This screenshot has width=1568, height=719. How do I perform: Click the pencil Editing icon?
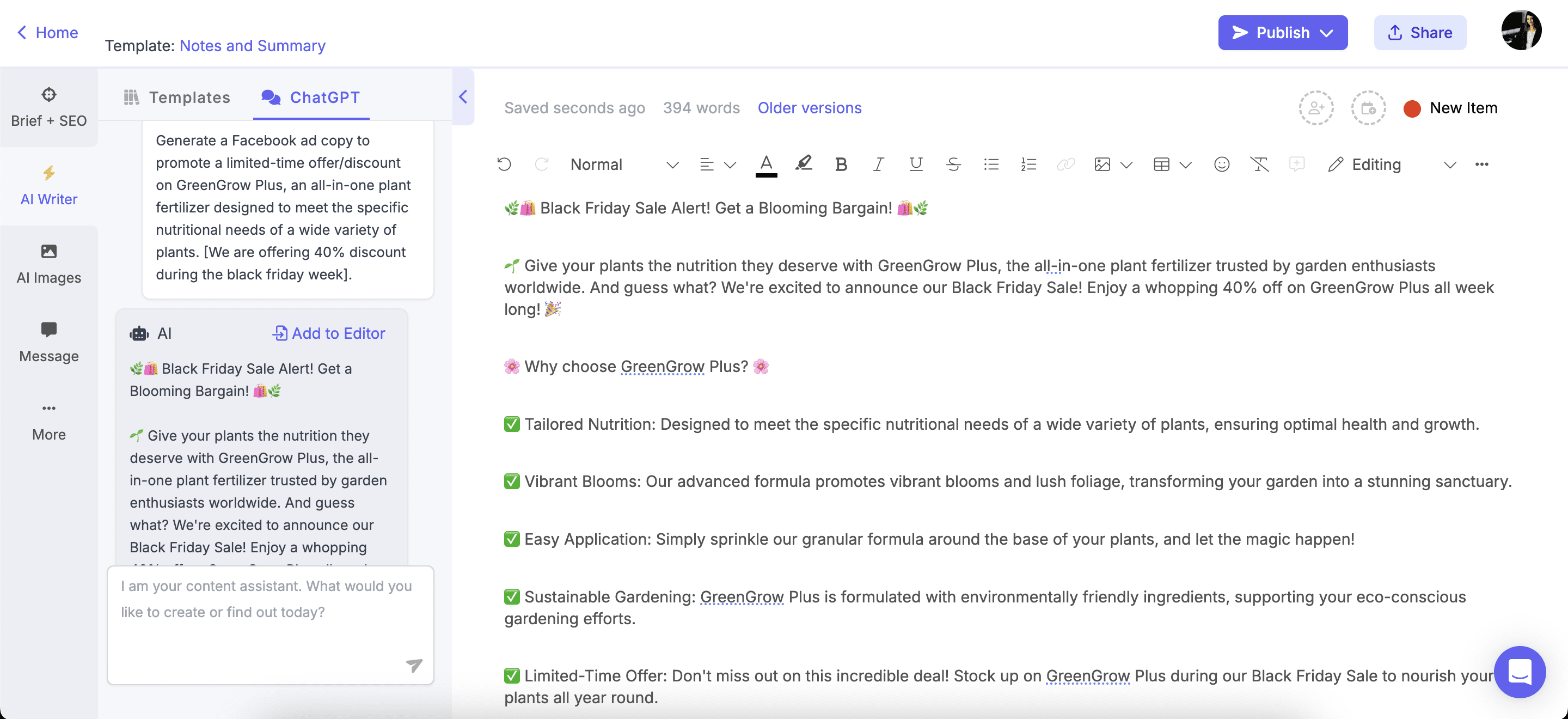pos(1336,164)
